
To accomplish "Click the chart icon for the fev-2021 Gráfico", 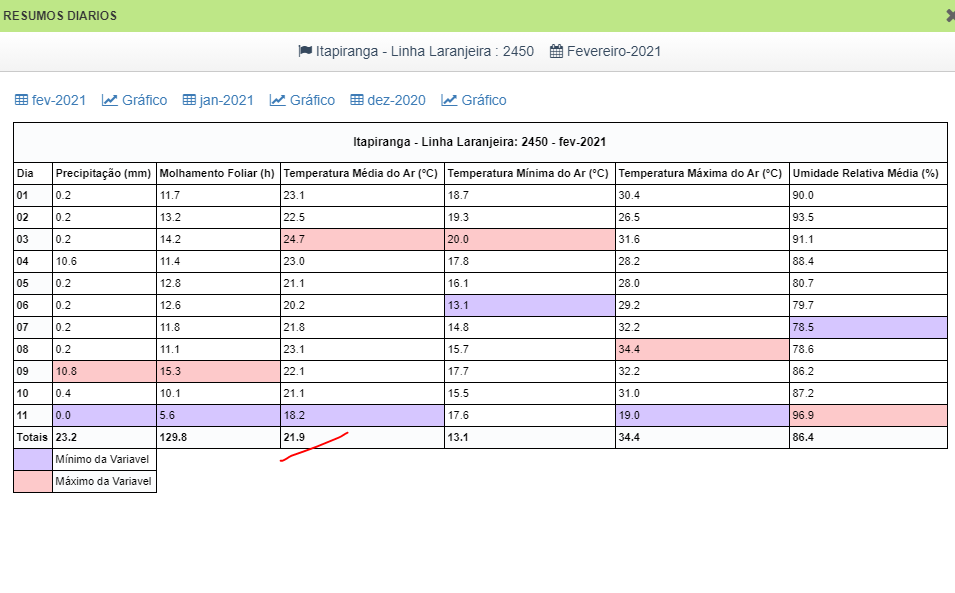I will pyautogui.click(x=110, y=100).
